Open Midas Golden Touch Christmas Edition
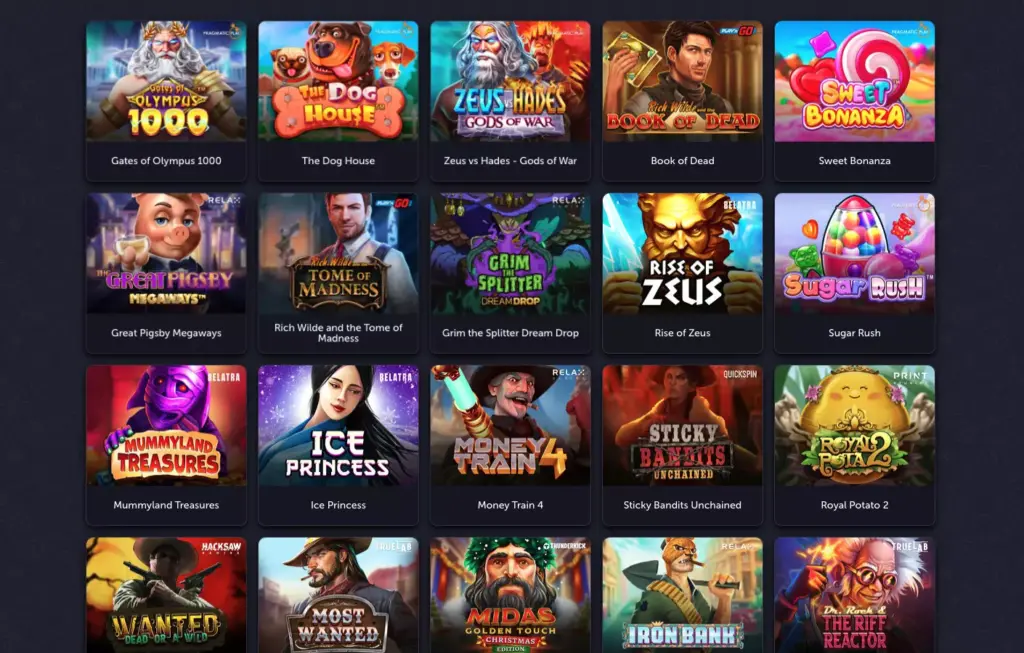The image size is (1024, 653). [x=510, y=595]
